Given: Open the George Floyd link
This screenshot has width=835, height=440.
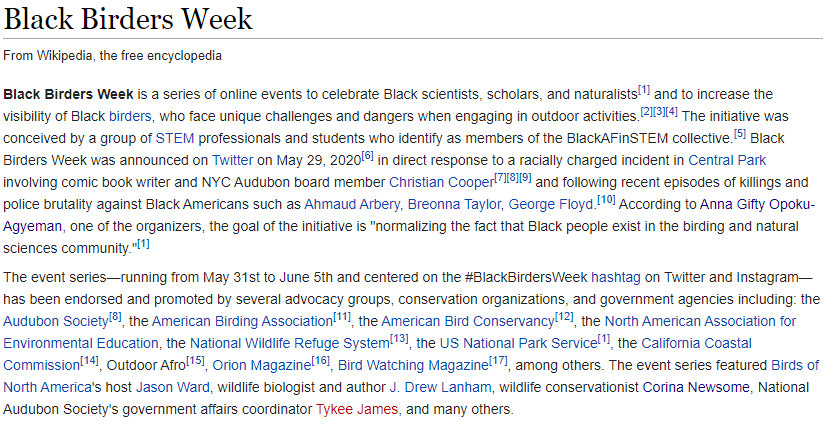Looking at the screenshot, I should [x=551, y=205].
